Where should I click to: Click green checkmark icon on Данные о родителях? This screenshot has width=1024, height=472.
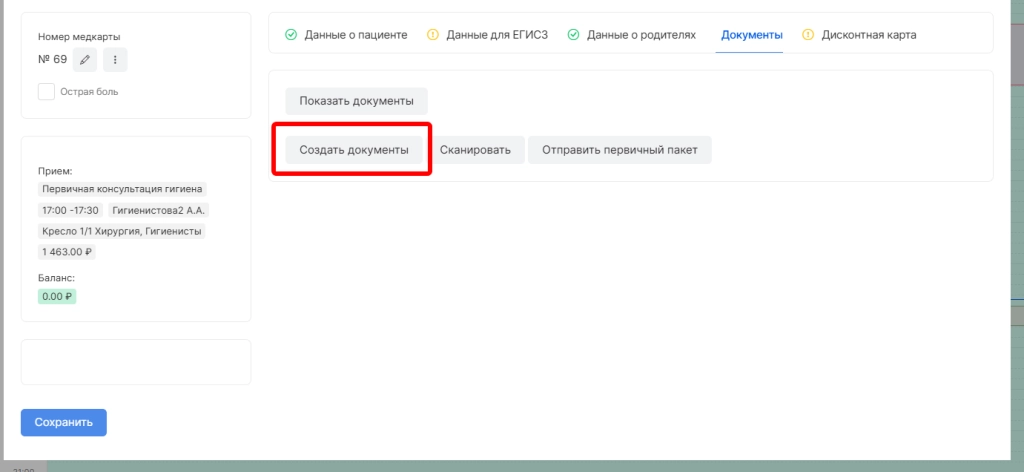pyautogui.click(x=573, y=35)
